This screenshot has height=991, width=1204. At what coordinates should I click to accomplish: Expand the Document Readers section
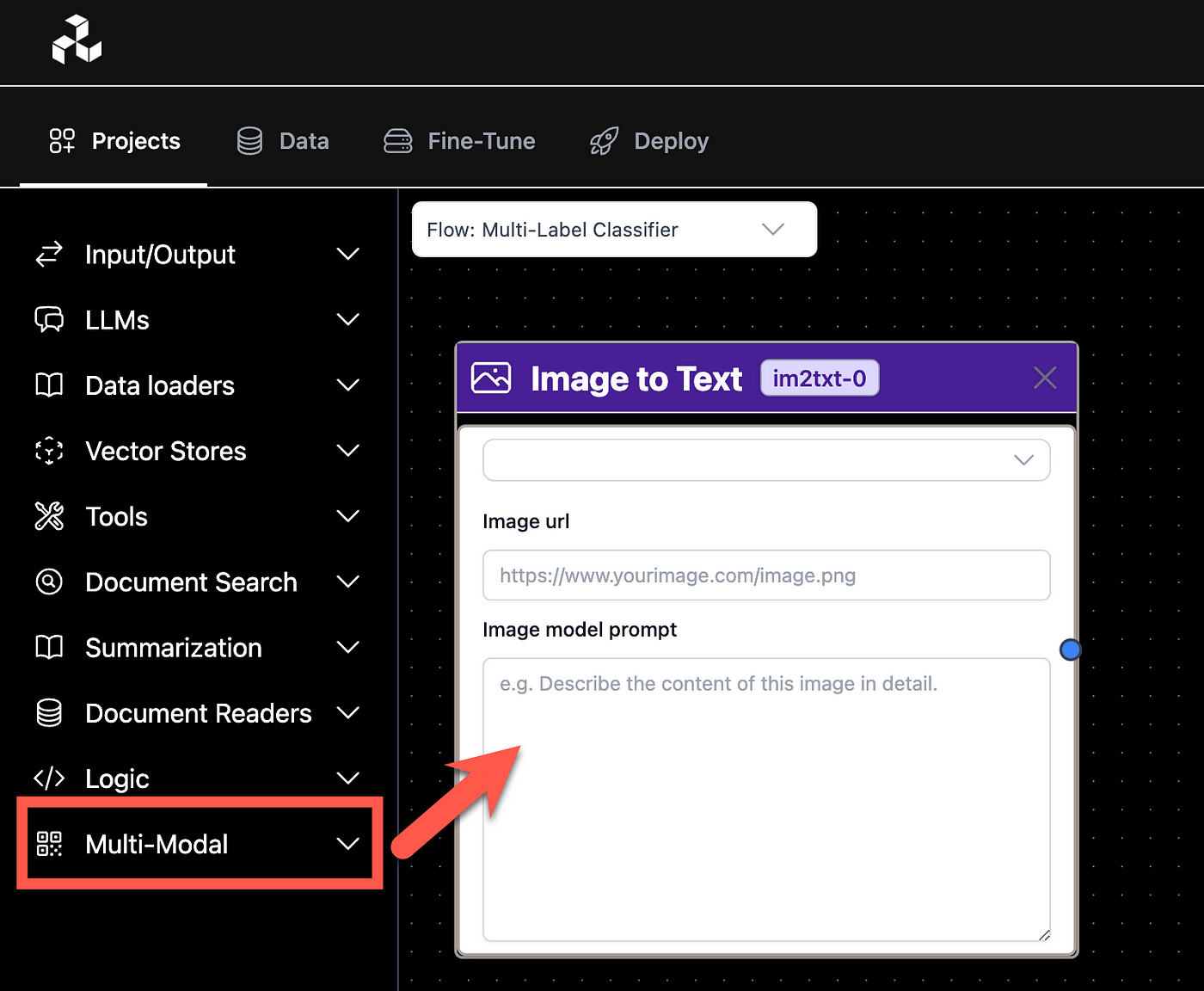(347, 713)
